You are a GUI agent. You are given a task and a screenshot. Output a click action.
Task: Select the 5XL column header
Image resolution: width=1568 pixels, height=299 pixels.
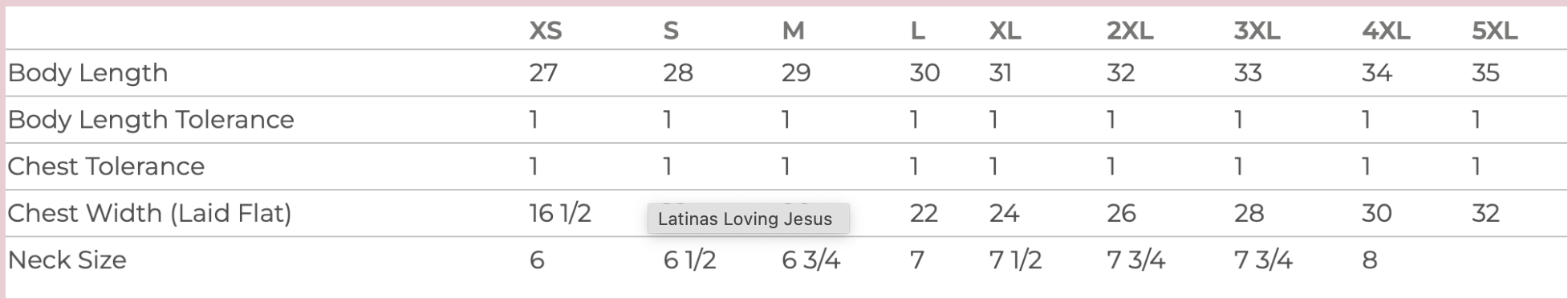click(x=1495, y=31)
